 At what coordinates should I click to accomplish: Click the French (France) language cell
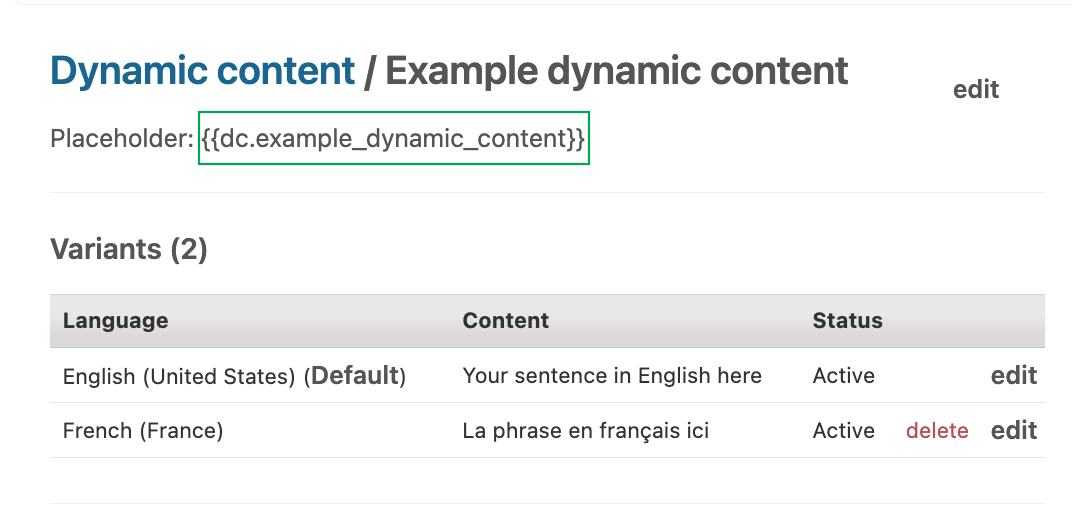click(143, 430)
